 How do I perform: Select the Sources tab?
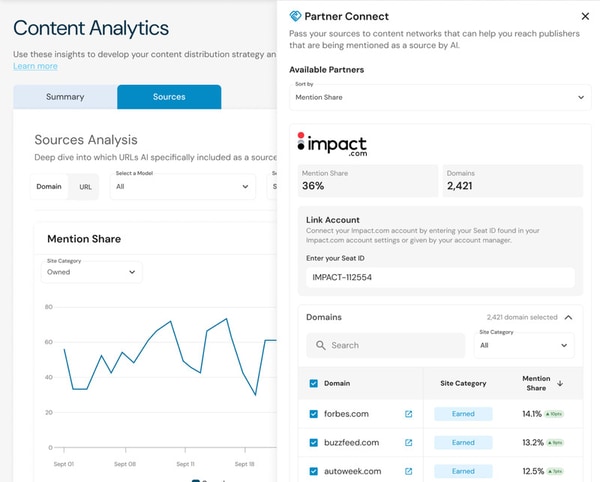[169, 97]
